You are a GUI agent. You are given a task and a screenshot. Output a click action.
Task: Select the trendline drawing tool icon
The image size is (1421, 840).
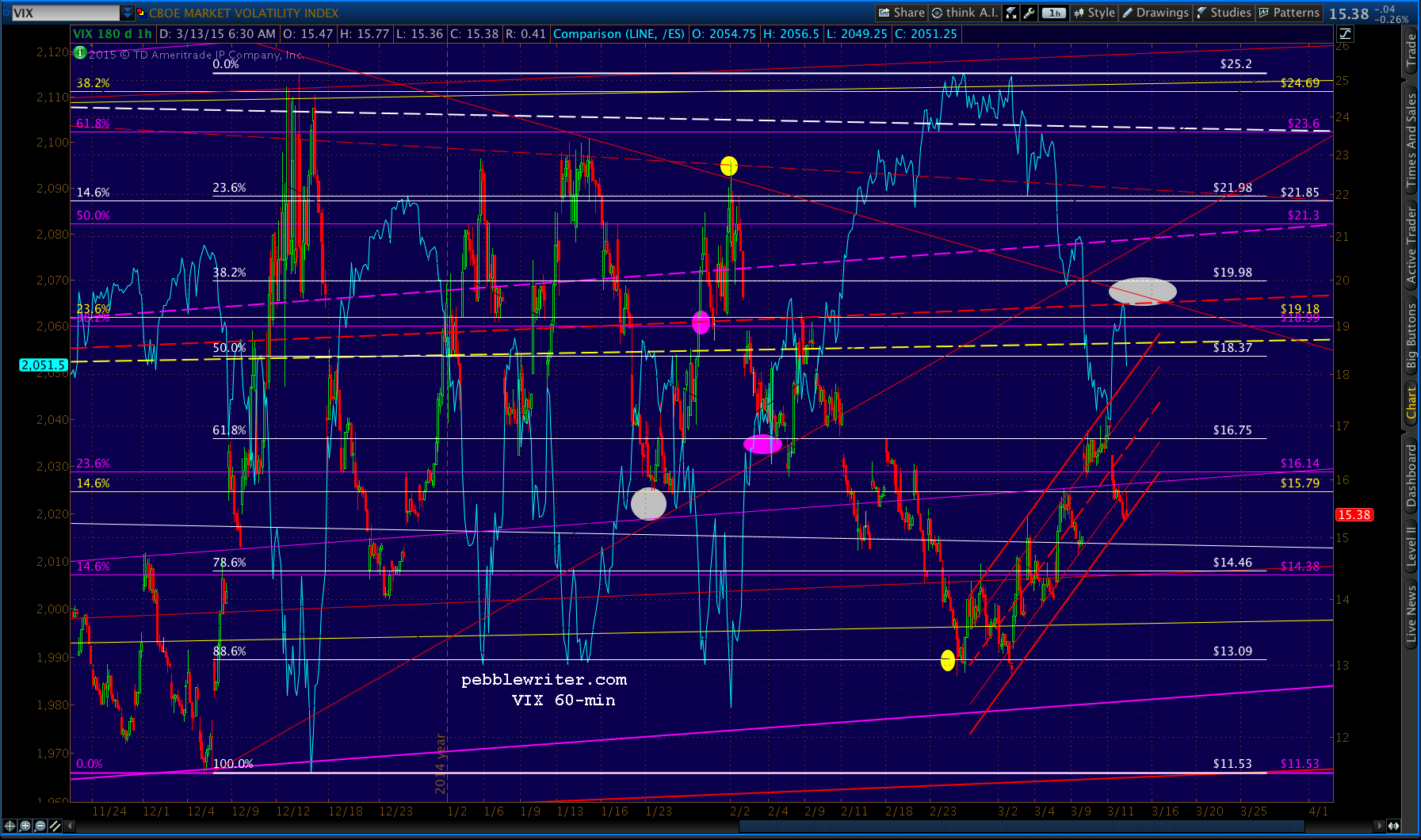(55, 826)
